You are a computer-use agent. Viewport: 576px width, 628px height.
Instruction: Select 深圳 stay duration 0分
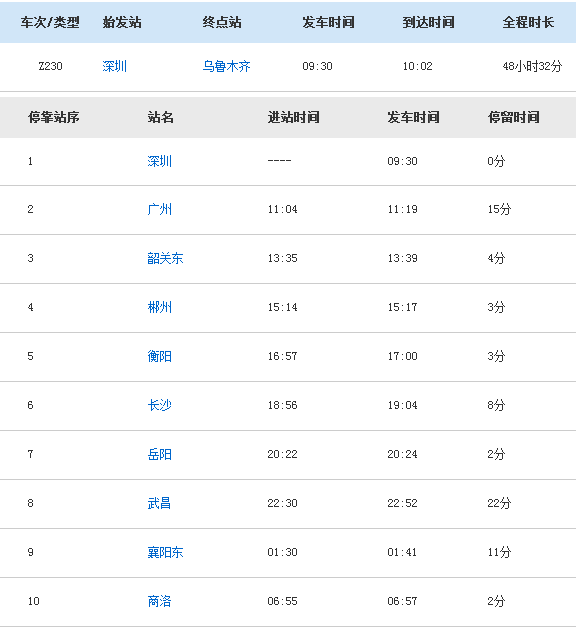point(496,161)
